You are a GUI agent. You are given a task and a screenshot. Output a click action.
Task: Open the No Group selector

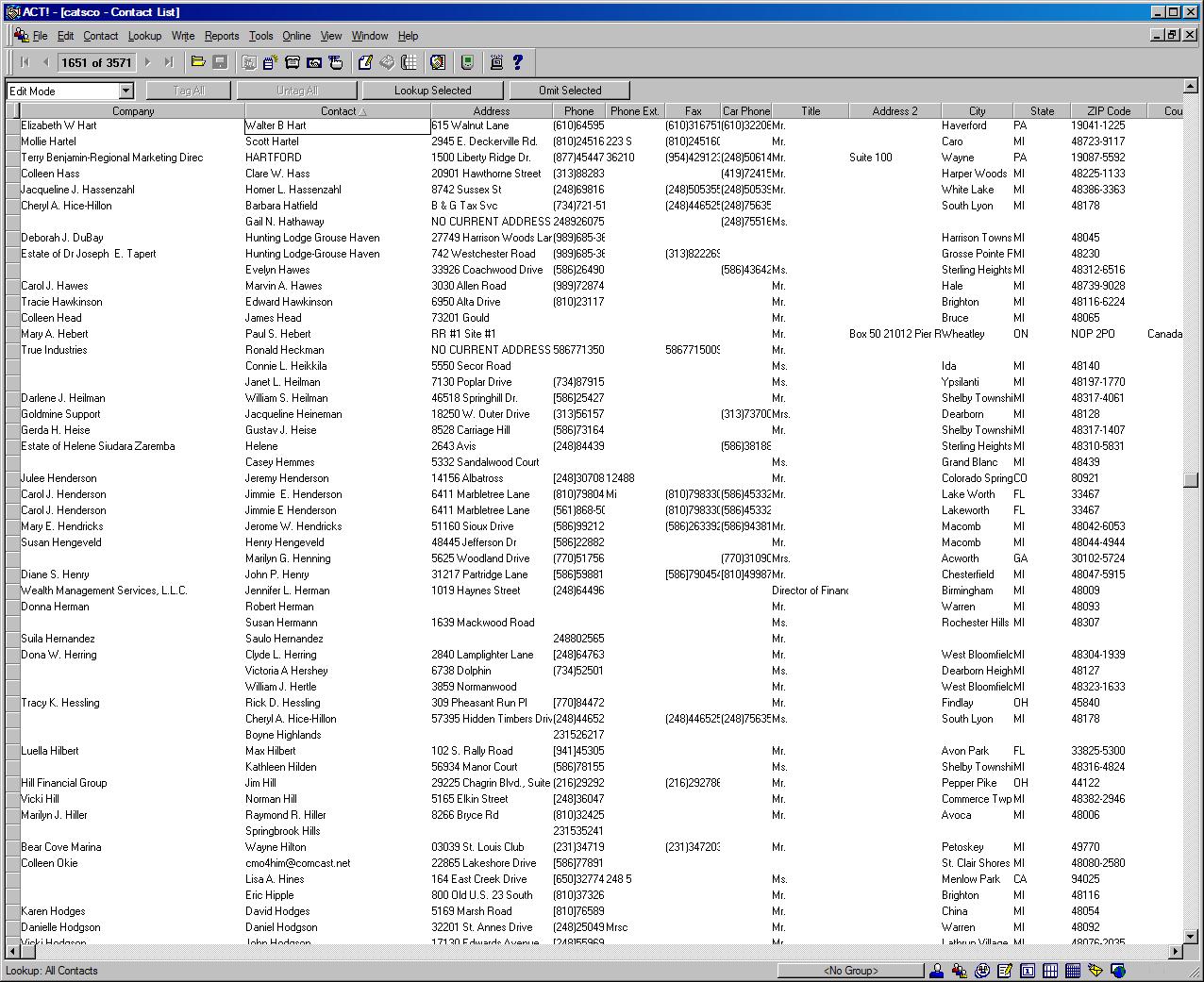tap(850, 971)
